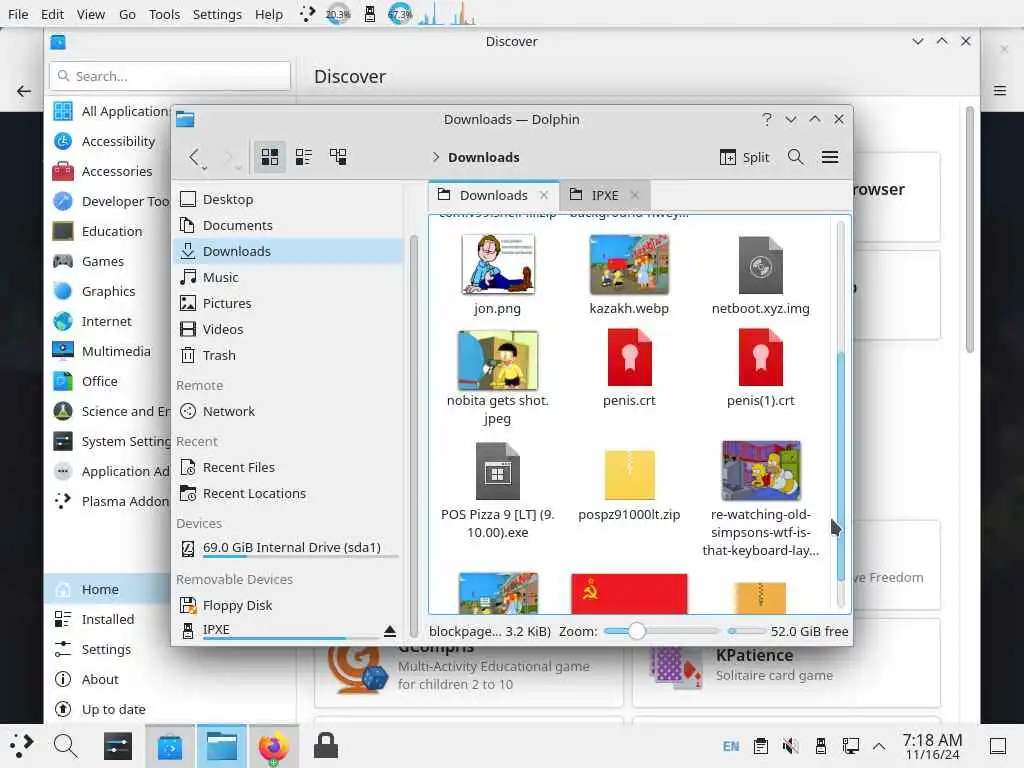The image size is (1024, 768).
Task: Open Recent Locations place
Action: tap(288, 494)
